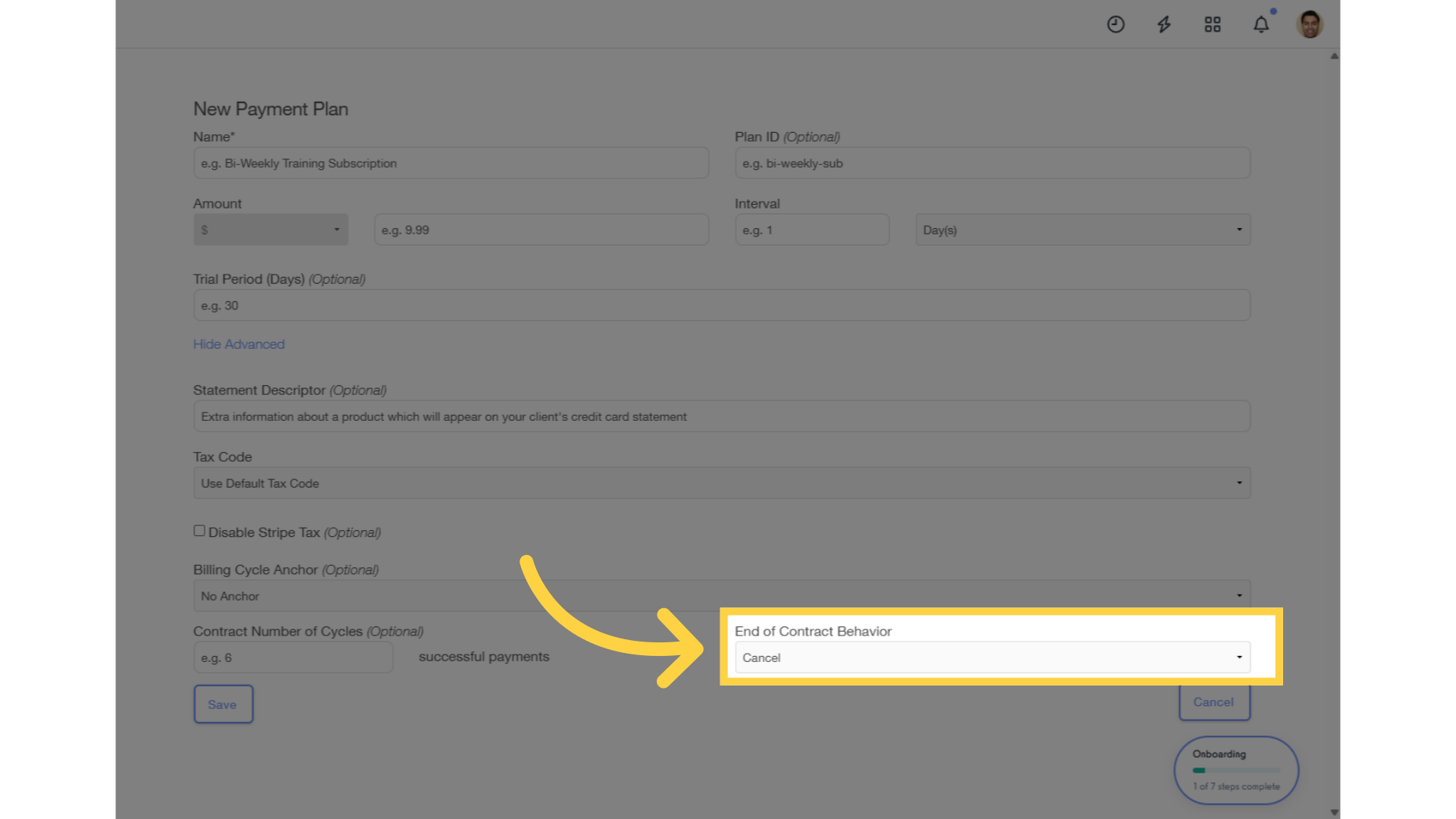
Task: Open the apps grid icon
Action: (x=1213, y=24)
